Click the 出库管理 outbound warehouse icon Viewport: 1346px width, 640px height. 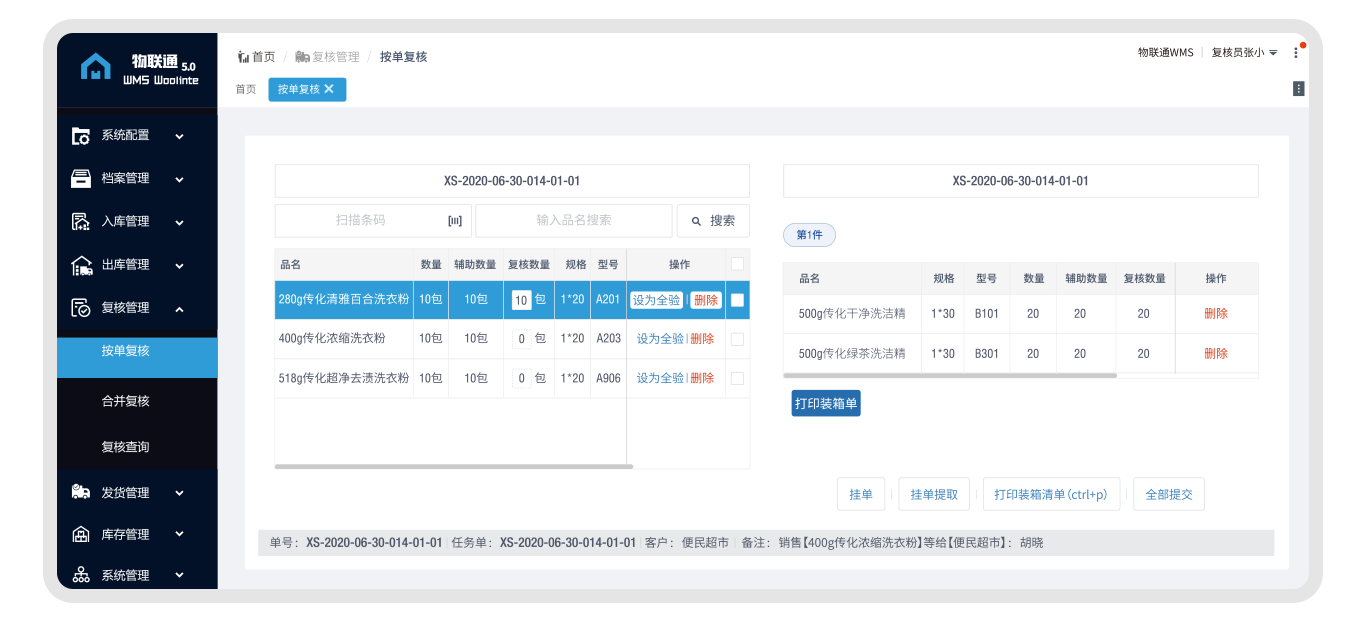81,264
